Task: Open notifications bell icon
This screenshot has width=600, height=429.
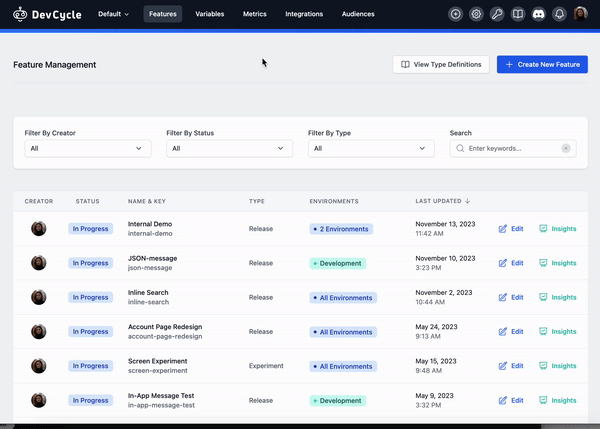Action: (559, 14)
